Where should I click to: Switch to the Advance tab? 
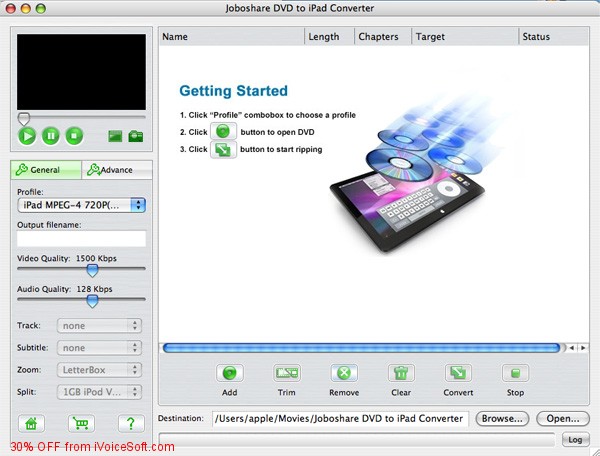[x=117, y=169]
